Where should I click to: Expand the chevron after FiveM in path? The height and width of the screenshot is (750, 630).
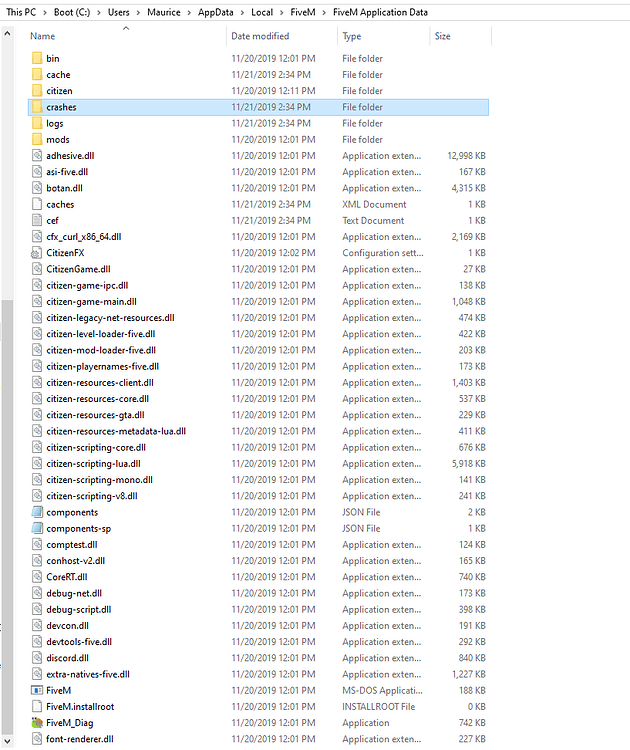(x=324, y=12)
